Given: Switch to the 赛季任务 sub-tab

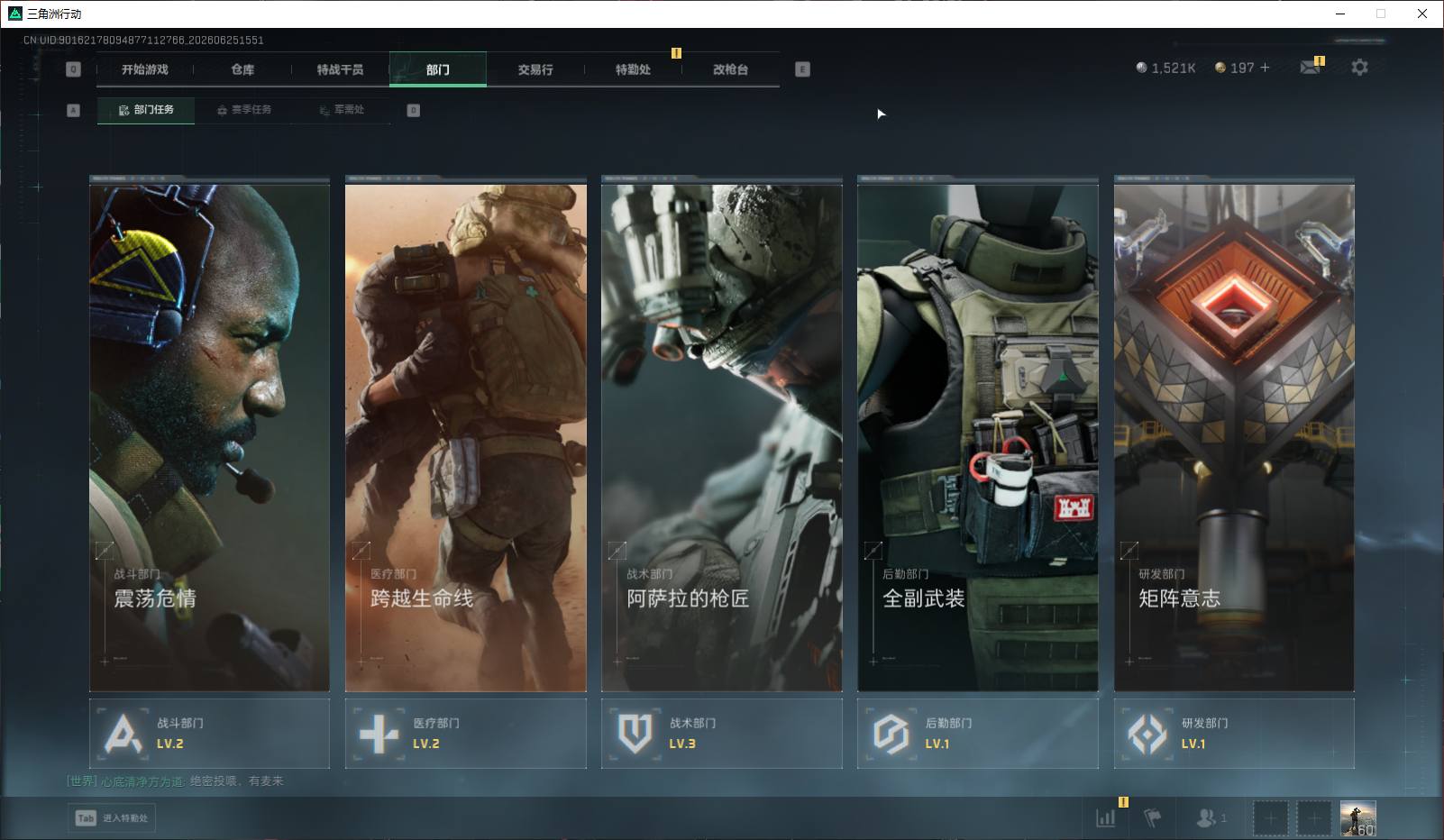Looking at the screenshot, I should (243, 110).
